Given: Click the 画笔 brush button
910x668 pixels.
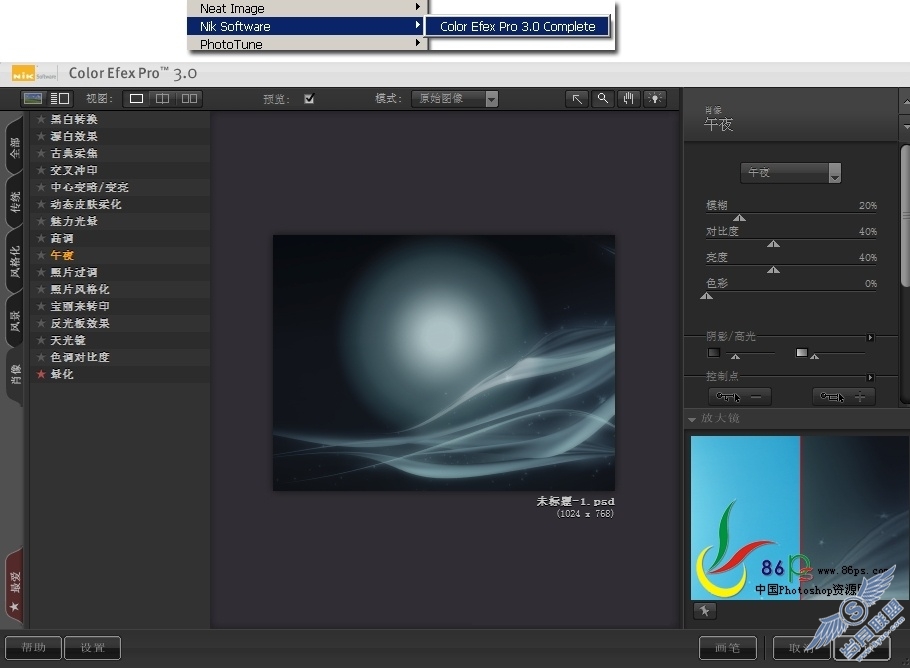Looking at the screenshot, I should [x=728, y=648].
